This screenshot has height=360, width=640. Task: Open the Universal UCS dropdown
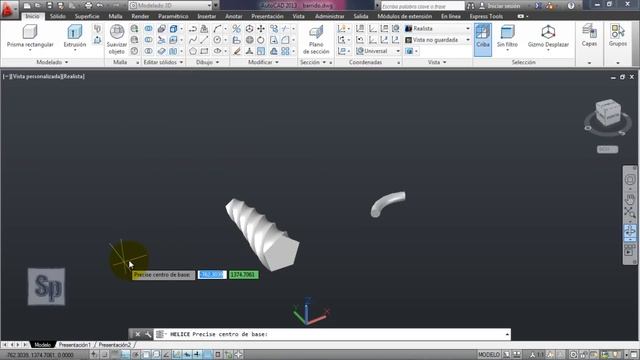coord(378,51)
